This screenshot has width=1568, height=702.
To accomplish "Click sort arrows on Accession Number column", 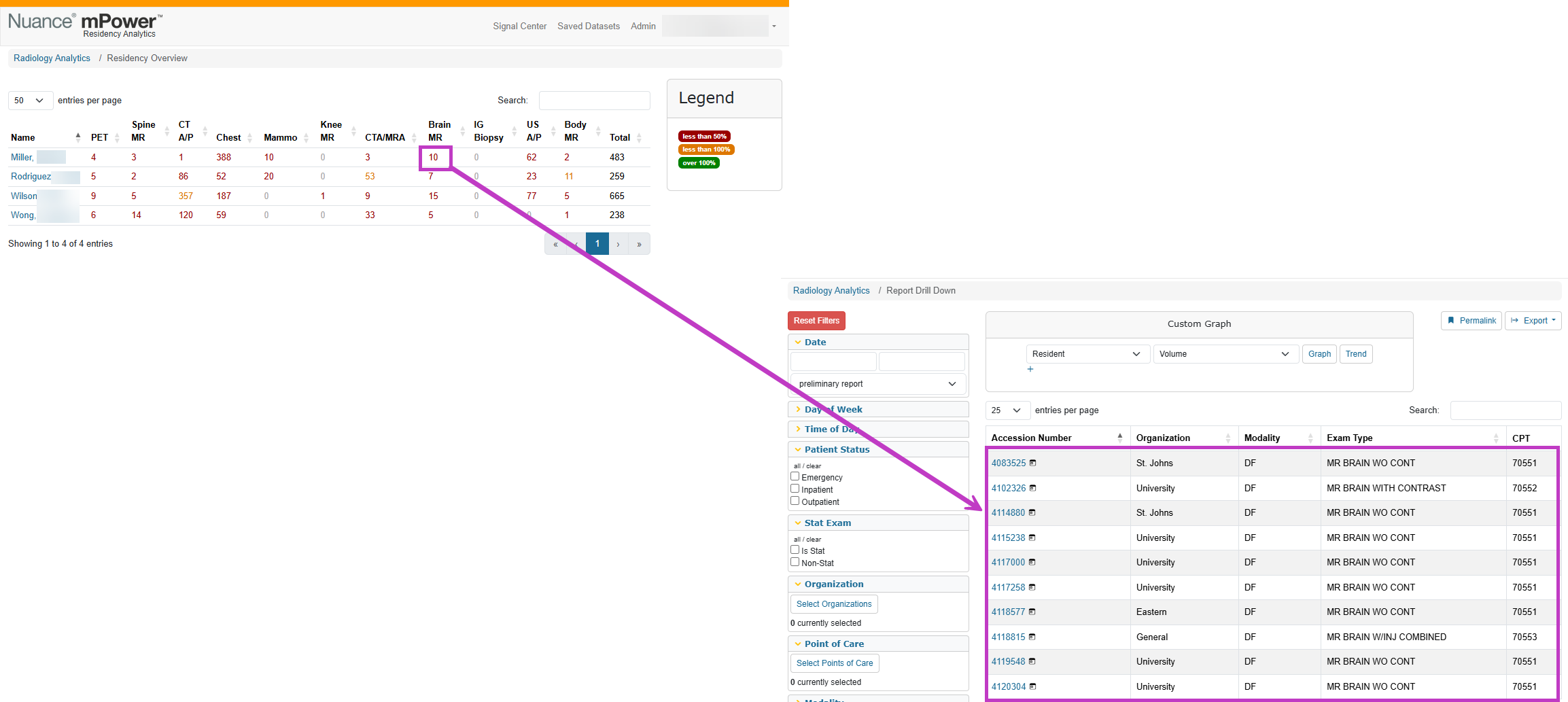I will click(1120, 438).
